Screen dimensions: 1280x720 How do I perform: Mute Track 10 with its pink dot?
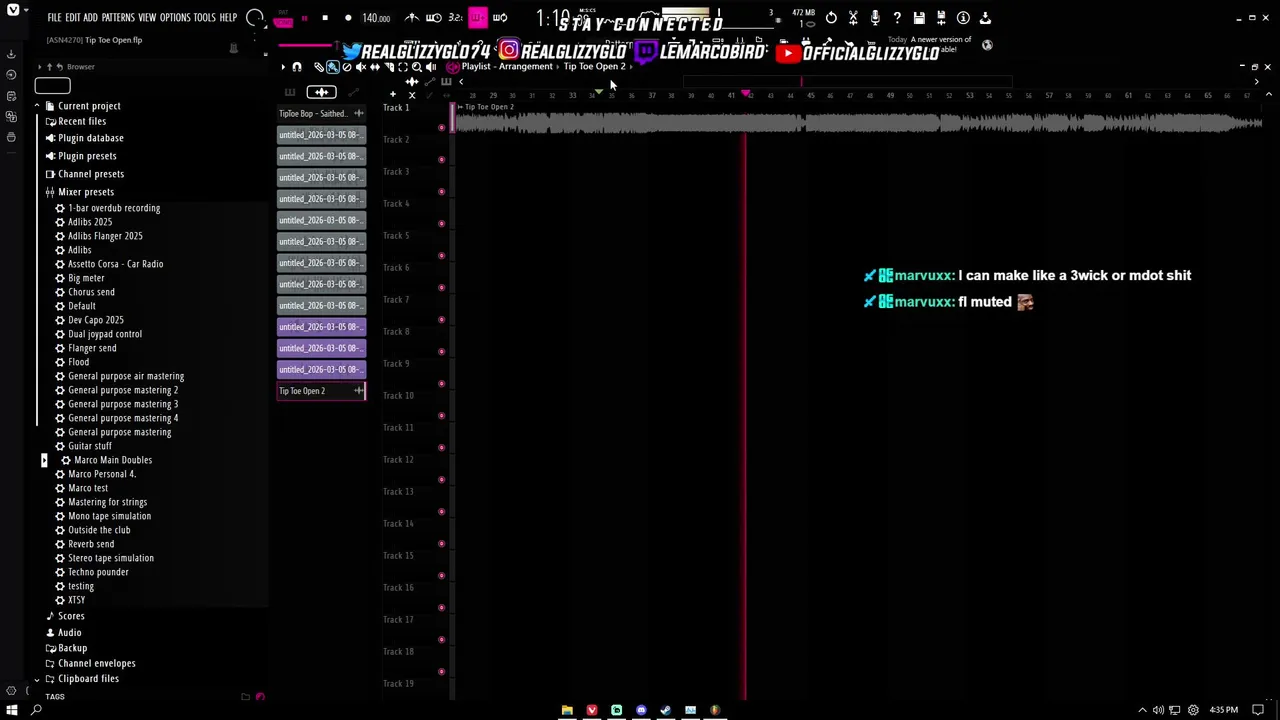pos(441,416)
